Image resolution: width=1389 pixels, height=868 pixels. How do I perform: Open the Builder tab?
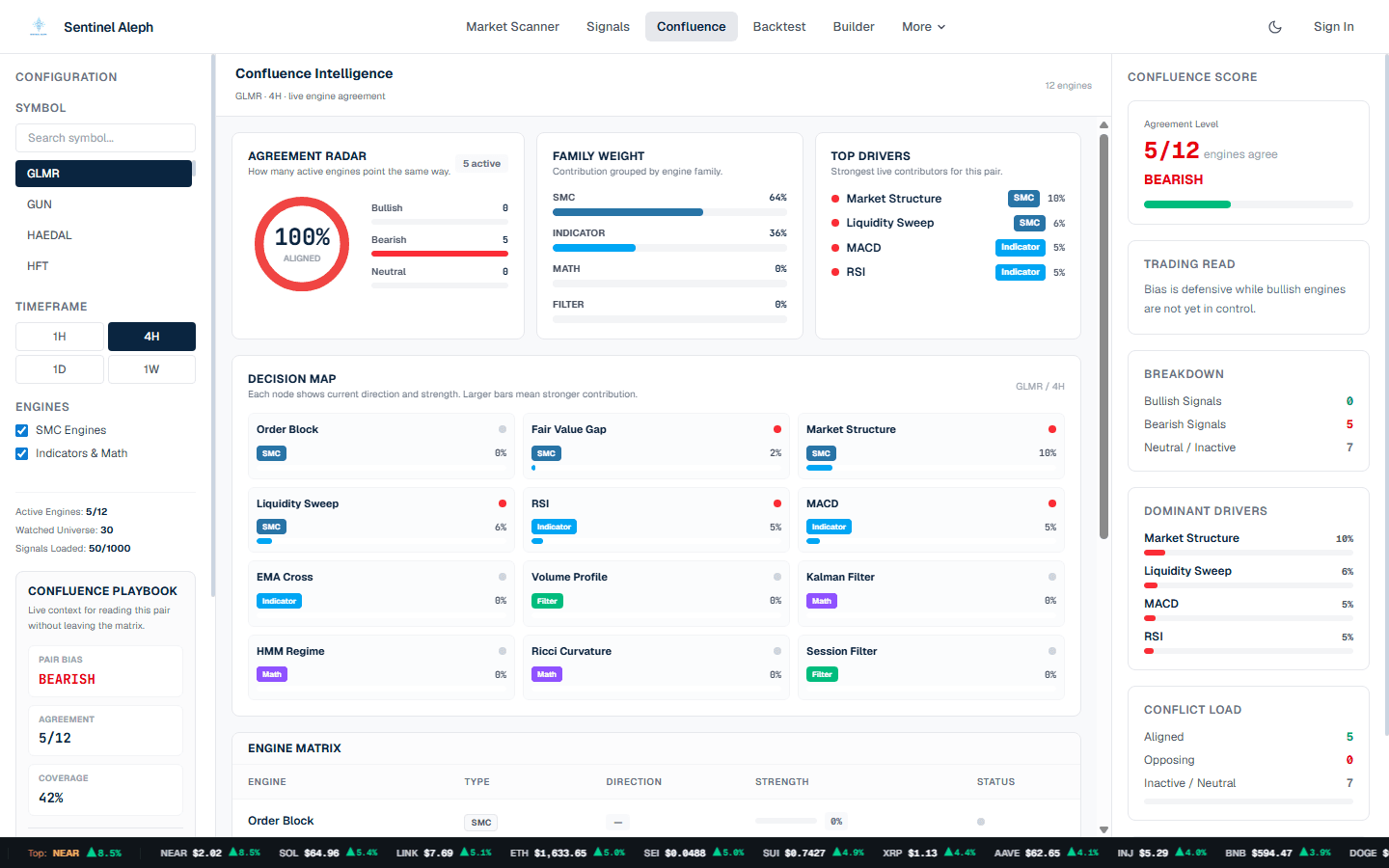pos(854,27)
